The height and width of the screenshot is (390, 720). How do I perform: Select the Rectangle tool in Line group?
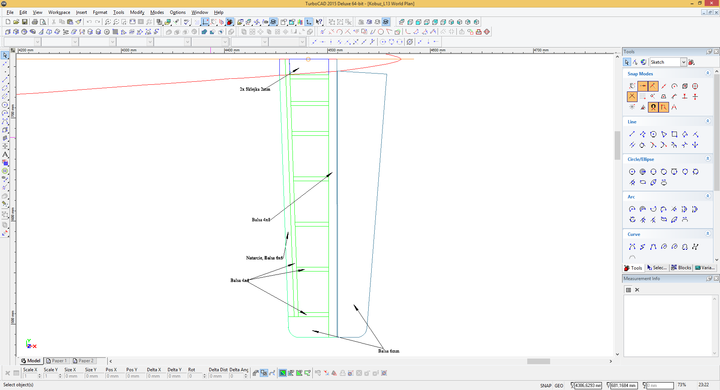point(674,134)
